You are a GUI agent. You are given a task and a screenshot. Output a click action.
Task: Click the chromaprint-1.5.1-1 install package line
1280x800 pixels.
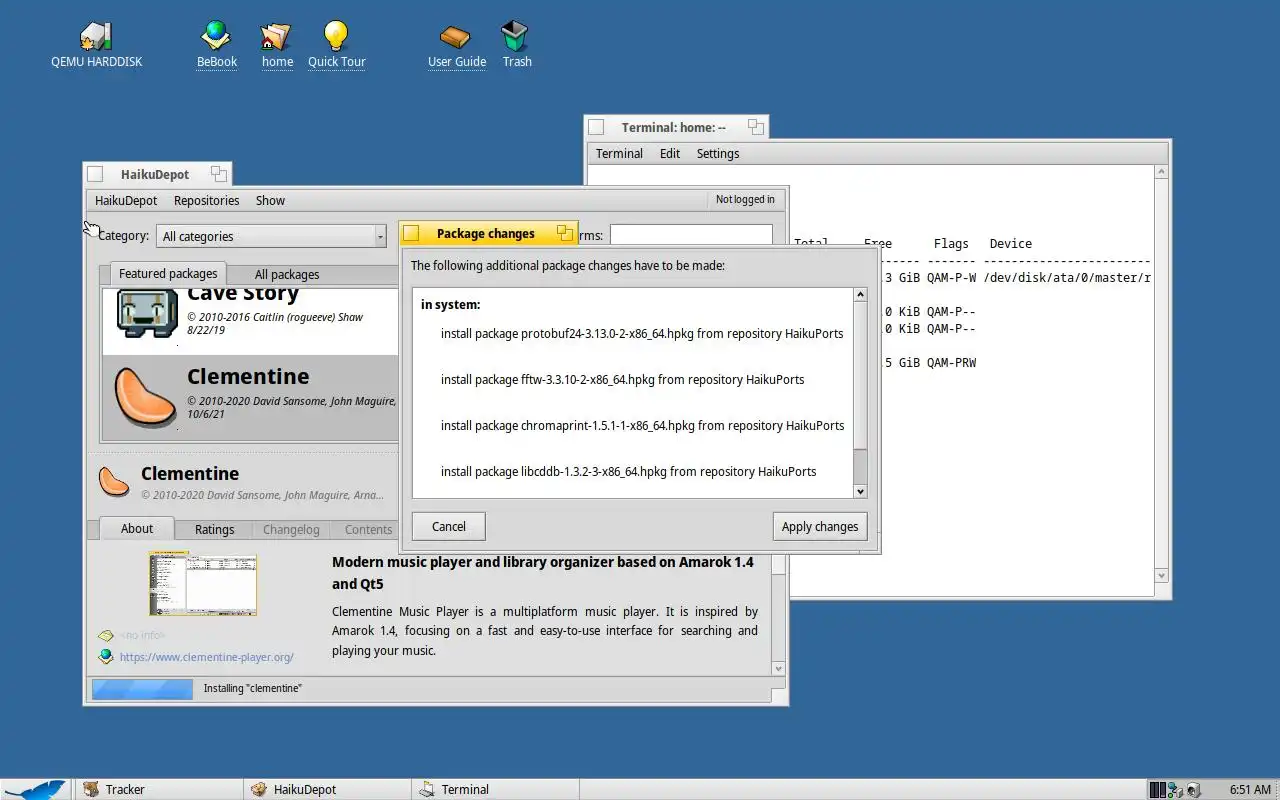[642, 425]
